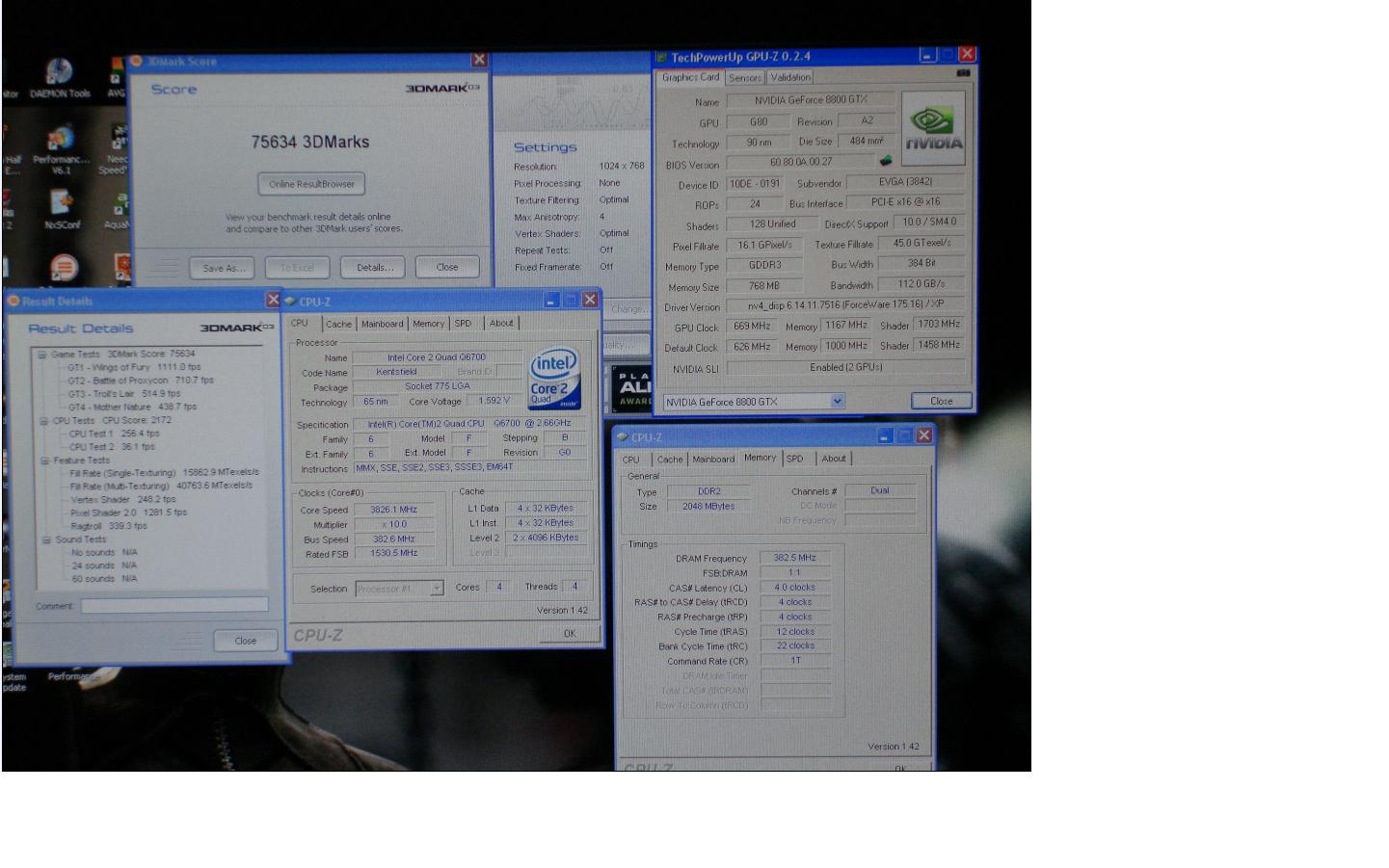Select the CPU Test 2 row

point(112,447)
